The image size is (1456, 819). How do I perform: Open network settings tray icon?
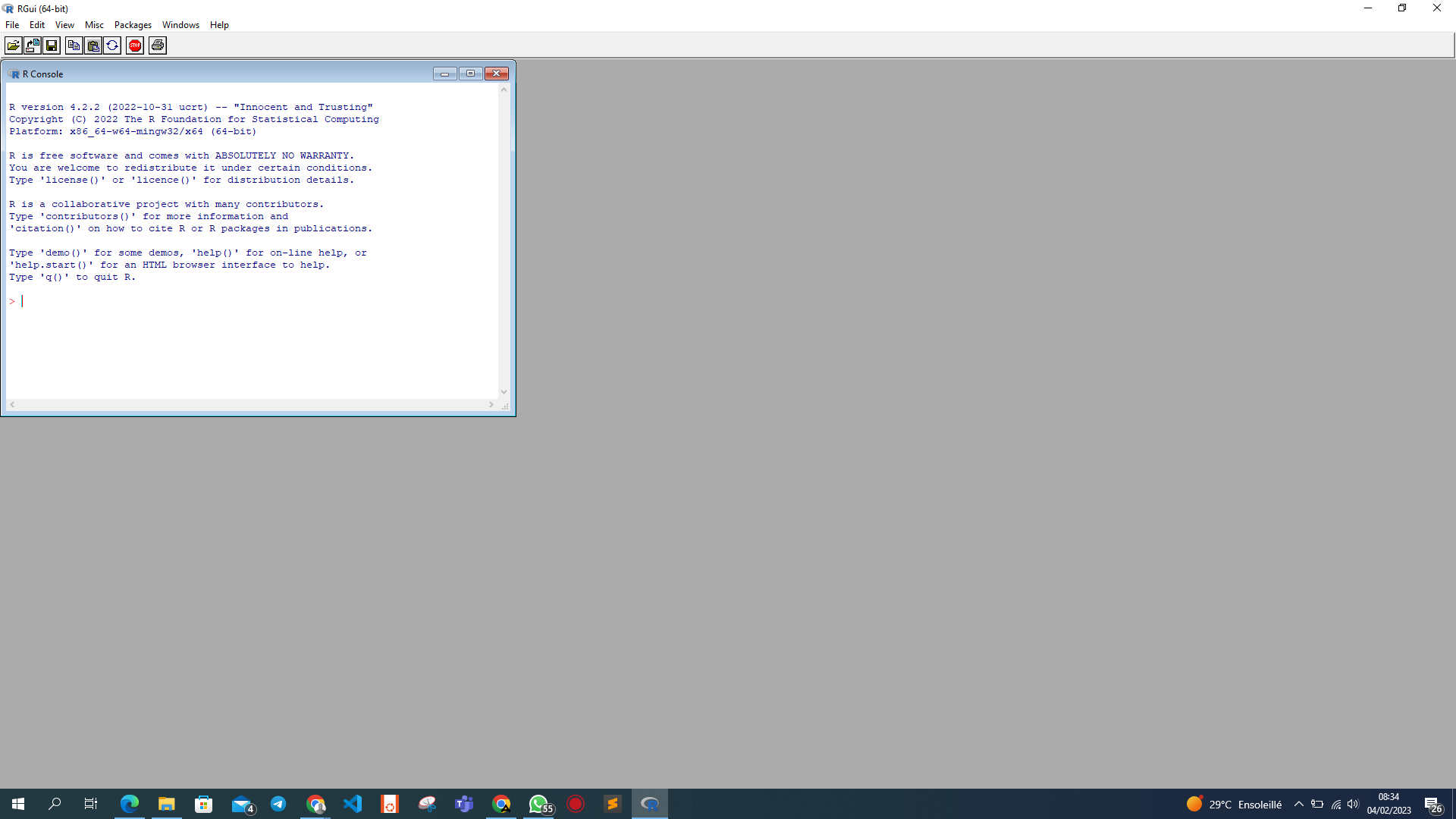[x=1336, y=804]
